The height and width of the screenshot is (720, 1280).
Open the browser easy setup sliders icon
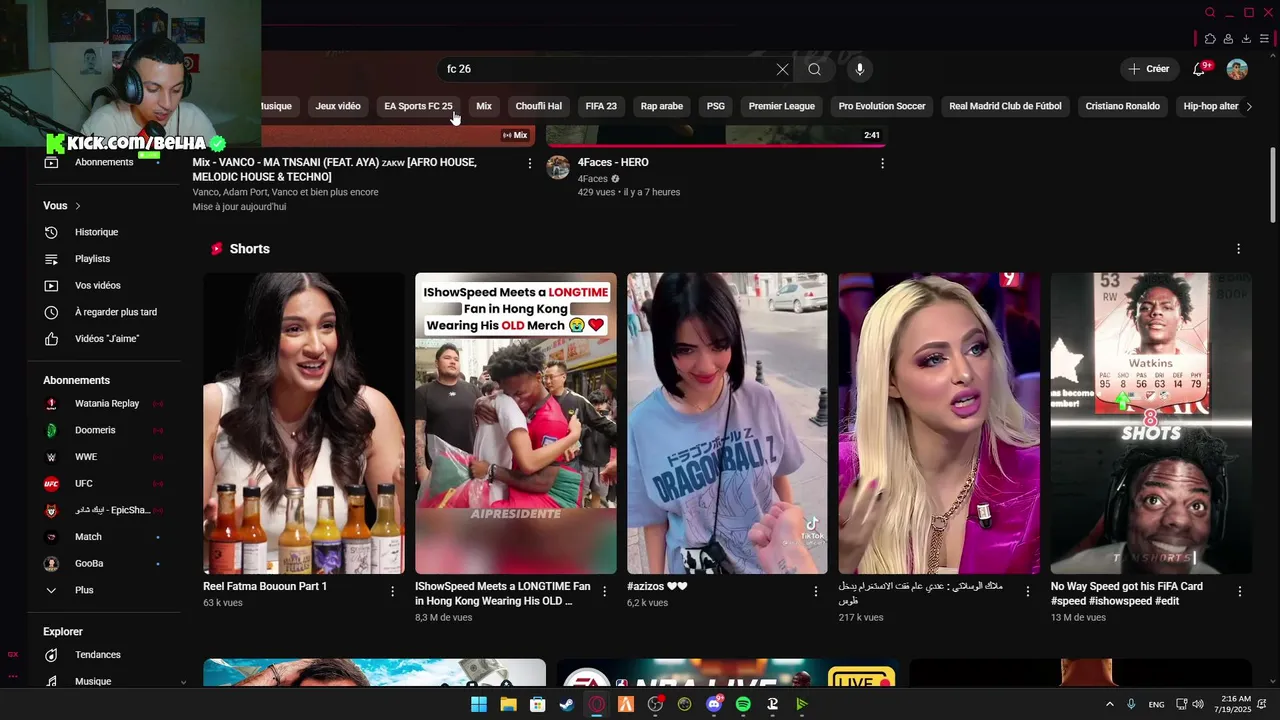(1264, 39)
